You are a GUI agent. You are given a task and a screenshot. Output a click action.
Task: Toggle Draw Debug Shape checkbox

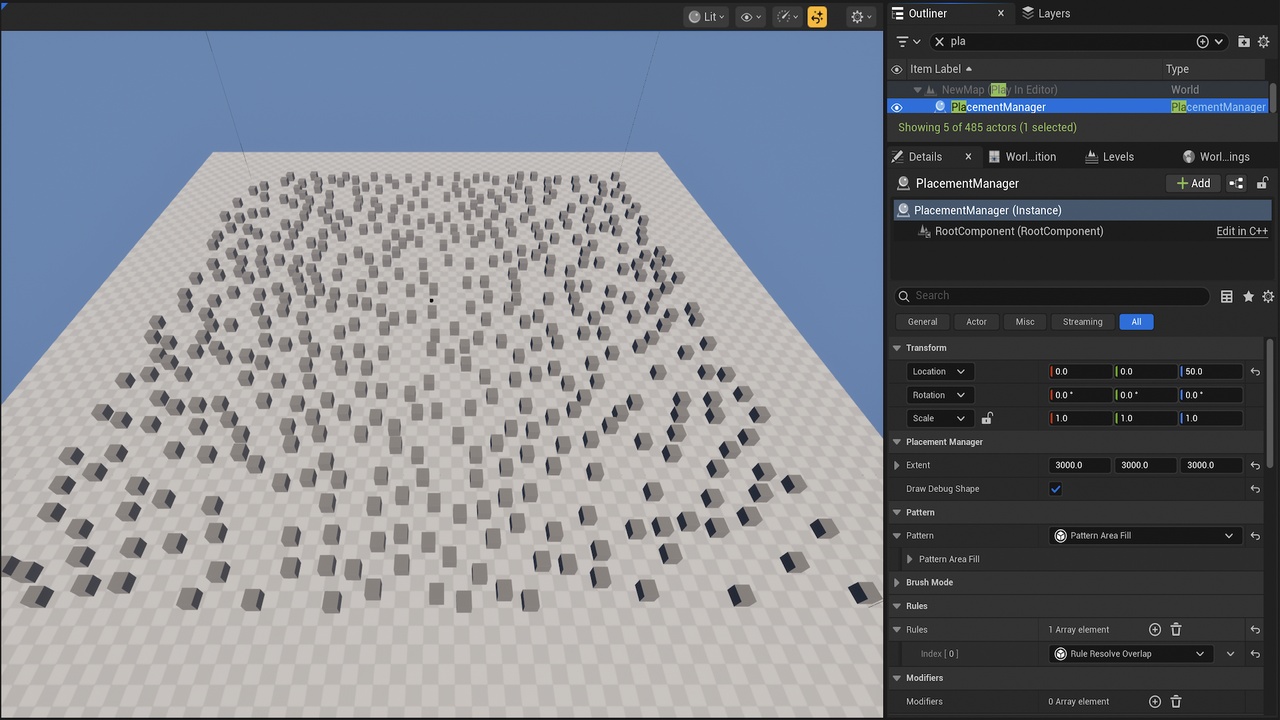point(1055,489)
